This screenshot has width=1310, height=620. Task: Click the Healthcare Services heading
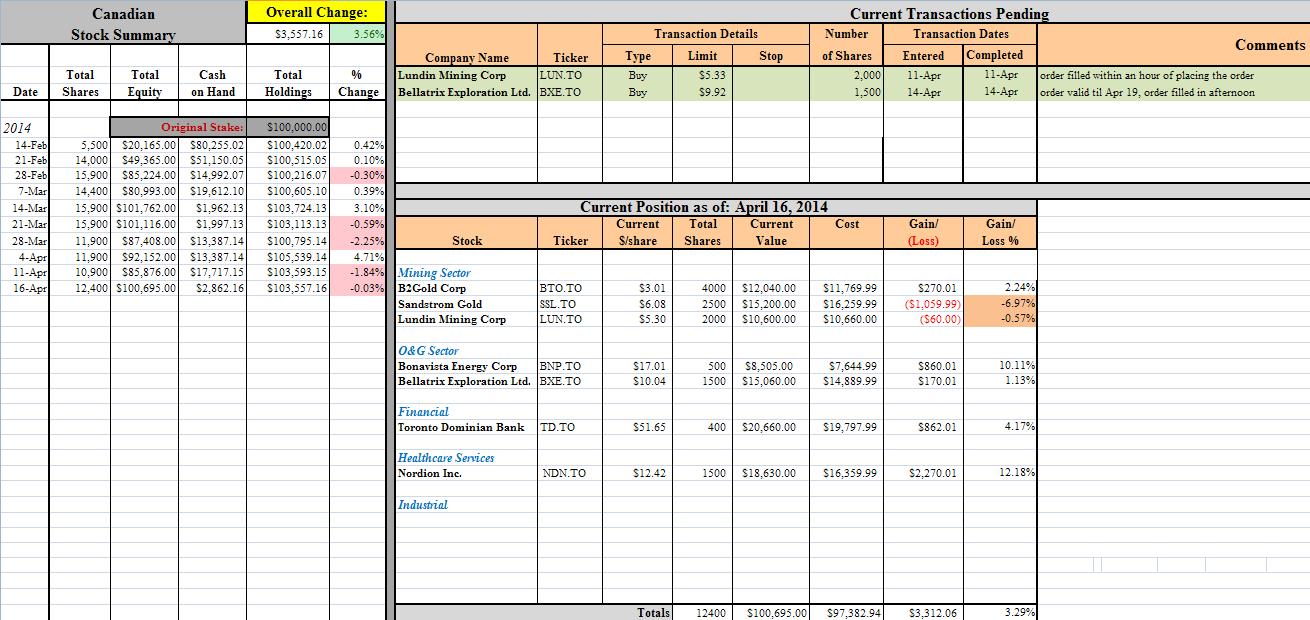tap(446, 457)
